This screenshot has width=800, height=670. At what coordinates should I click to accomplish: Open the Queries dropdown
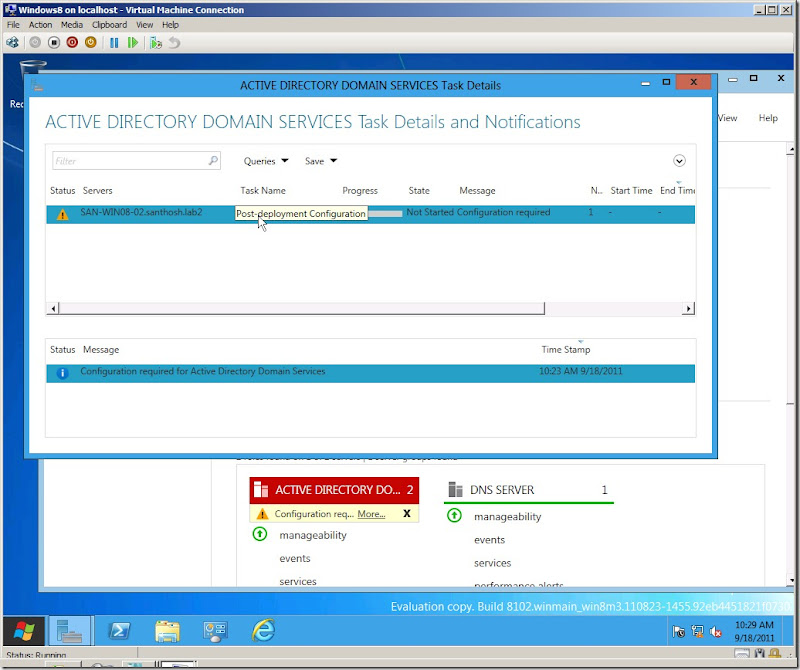point(266,161)
